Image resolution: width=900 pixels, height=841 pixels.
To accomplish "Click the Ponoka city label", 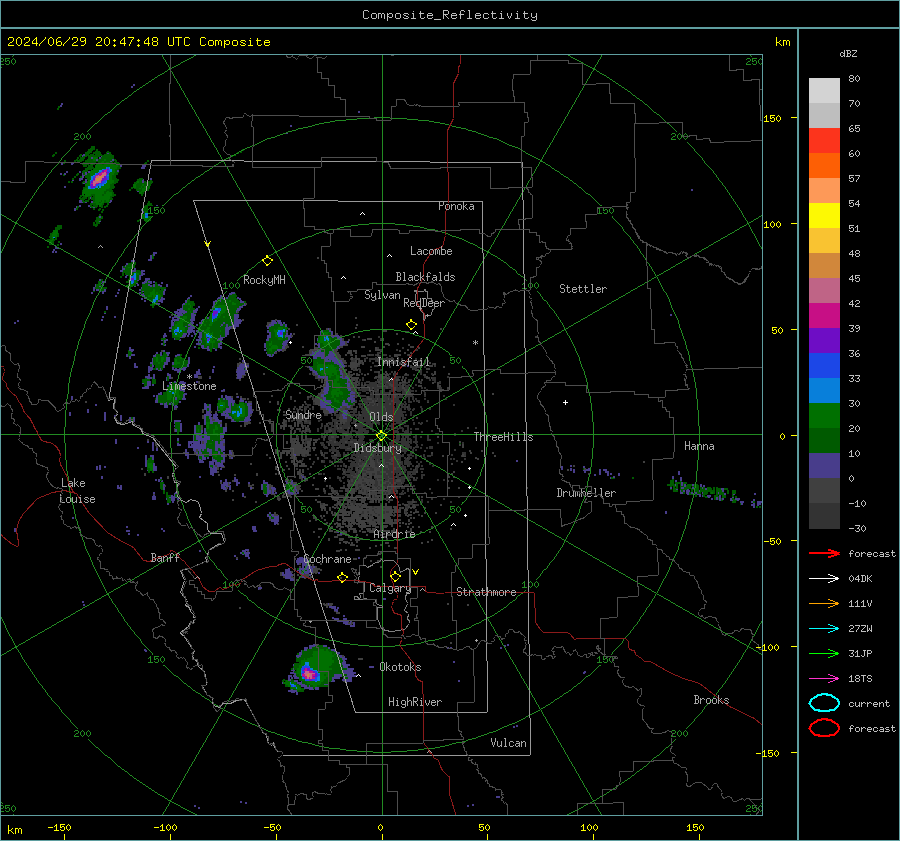I will click(x=456, y=206).
